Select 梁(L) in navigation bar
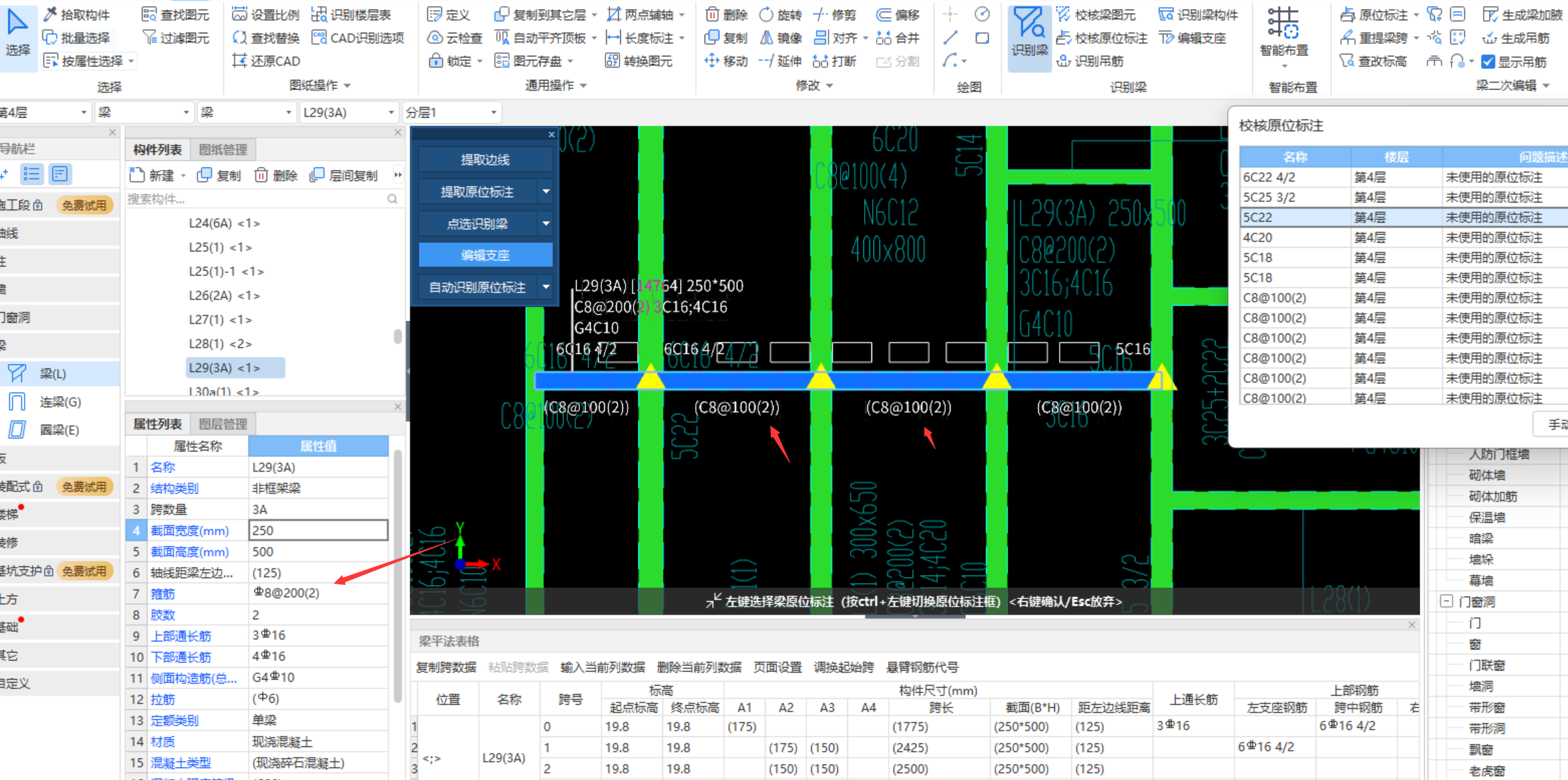The image size is (1568, 780). [x=60, y=373]
